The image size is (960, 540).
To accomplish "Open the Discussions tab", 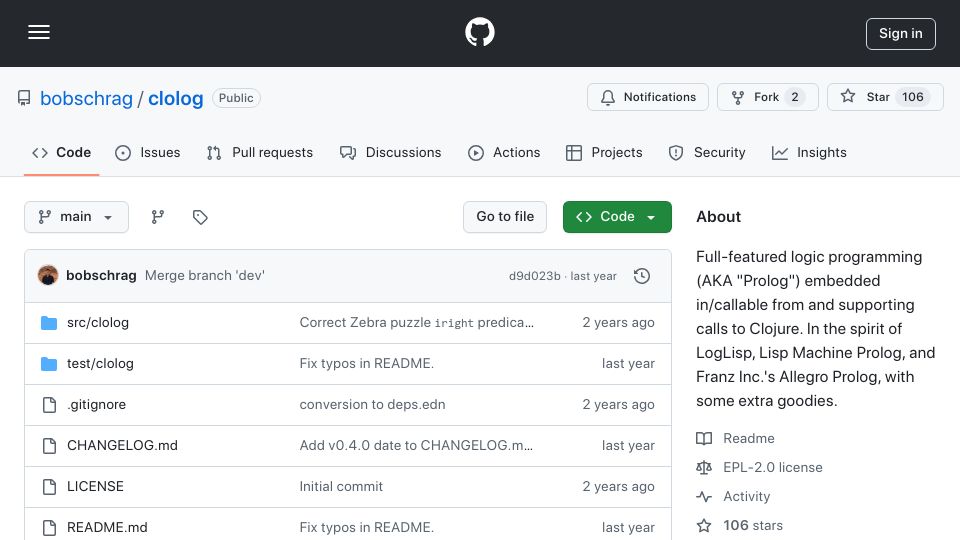I will [390, 152].
